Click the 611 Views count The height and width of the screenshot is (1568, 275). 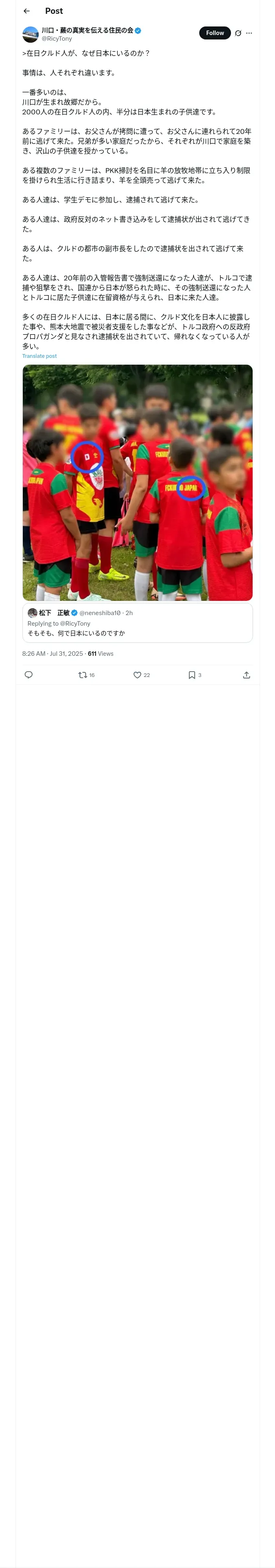click(101, 653)
